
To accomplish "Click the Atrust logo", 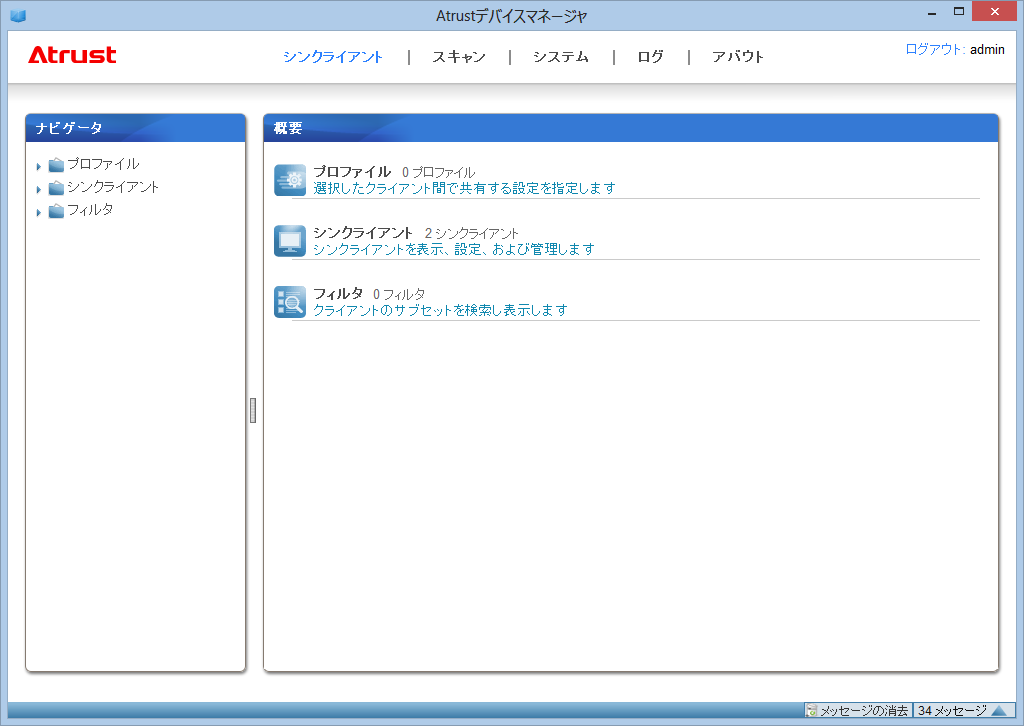I will pyautogui.click(x=72, y=56).
